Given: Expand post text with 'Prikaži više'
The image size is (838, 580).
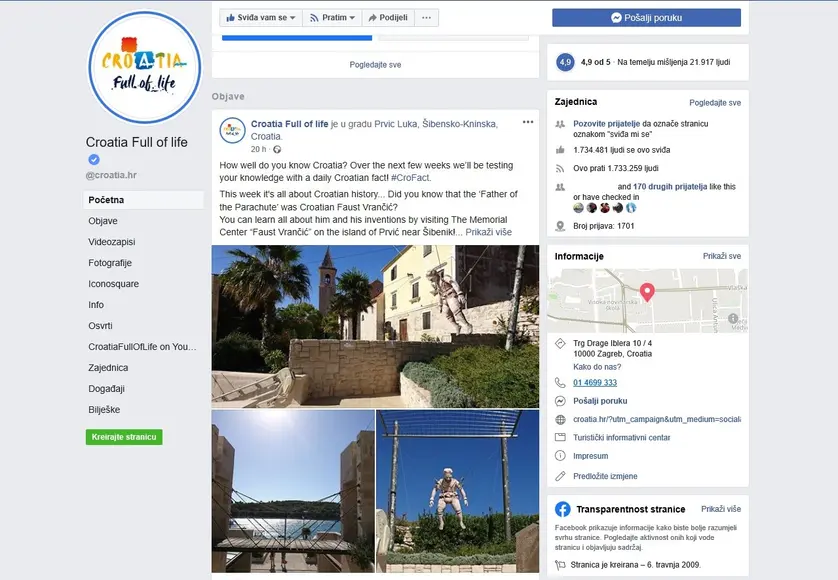Looking at the screenshot, I should [x=488, y=232].
